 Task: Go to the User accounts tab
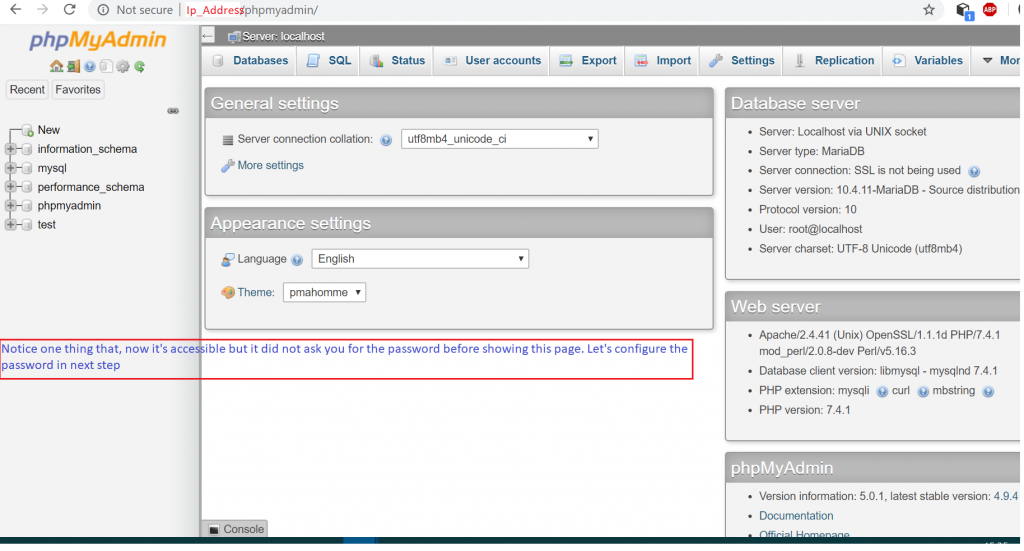[x=492, y=61]
